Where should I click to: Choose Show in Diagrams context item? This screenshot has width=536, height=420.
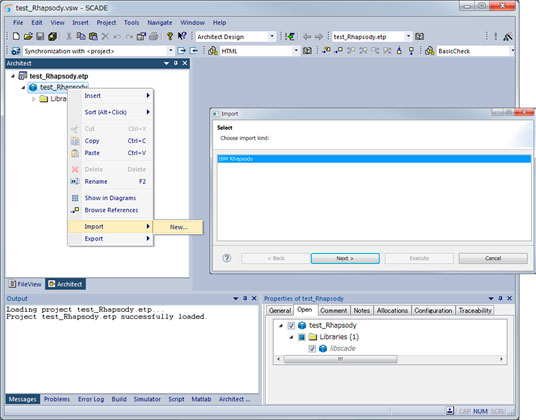pyautogui.click(x=110, y=198)
